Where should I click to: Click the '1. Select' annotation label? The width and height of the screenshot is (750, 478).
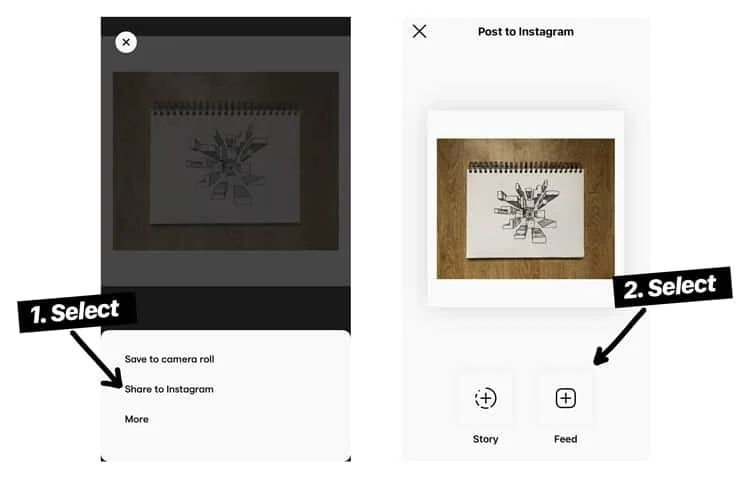[x=77, y=312]
